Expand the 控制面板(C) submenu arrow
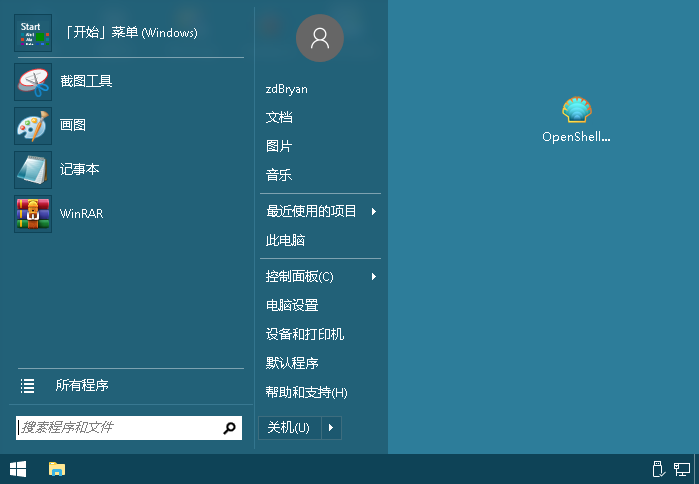Viewport: 699px width, 484px height. click(374, 277)
